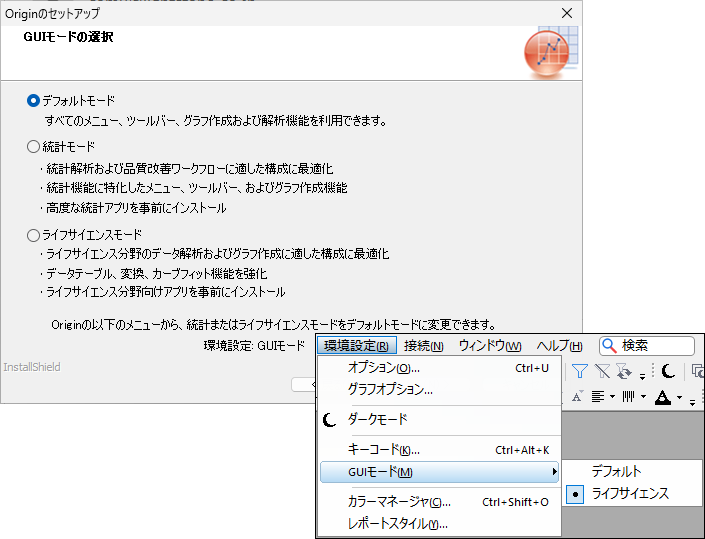Click text 高度な統計アプリを事前にインストール
The image size is (705, 539).
pyautogui.click(x=136, y=208)
